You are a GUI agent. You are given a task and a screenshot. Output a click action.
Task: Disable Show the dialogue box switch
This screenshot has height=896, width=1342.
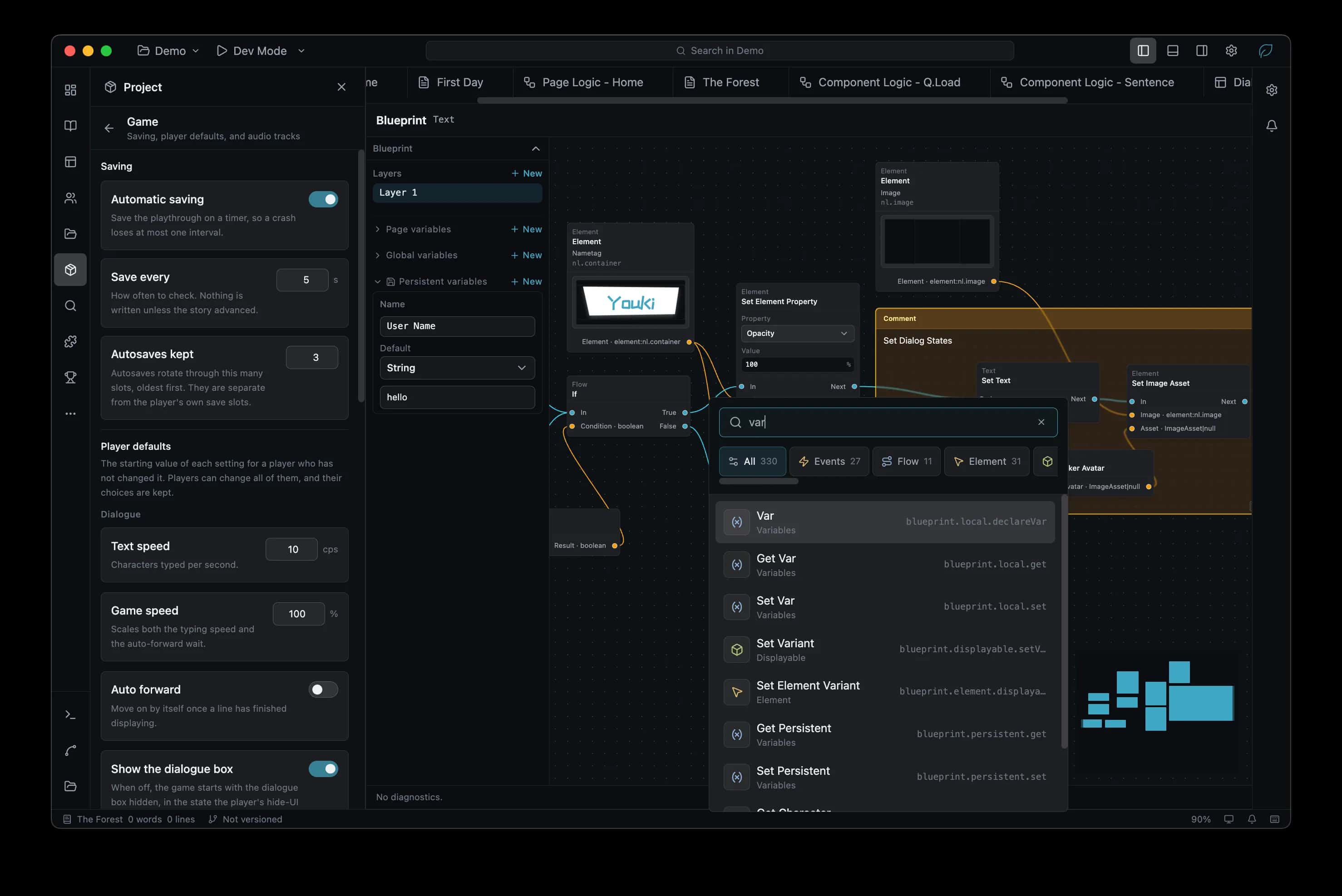click(323, 769)
